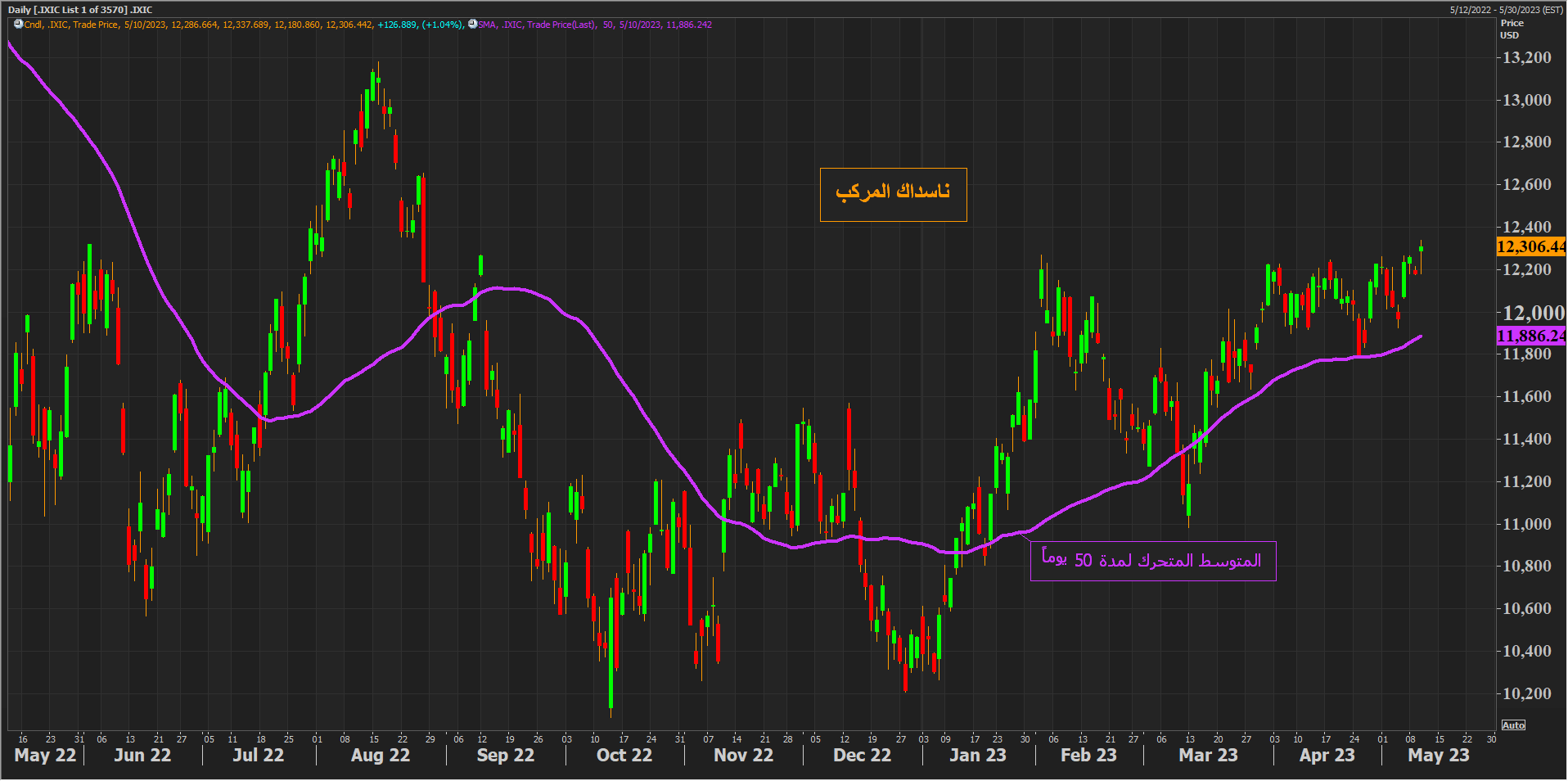Click the 11,886.242 SMA value in legend

689,25
